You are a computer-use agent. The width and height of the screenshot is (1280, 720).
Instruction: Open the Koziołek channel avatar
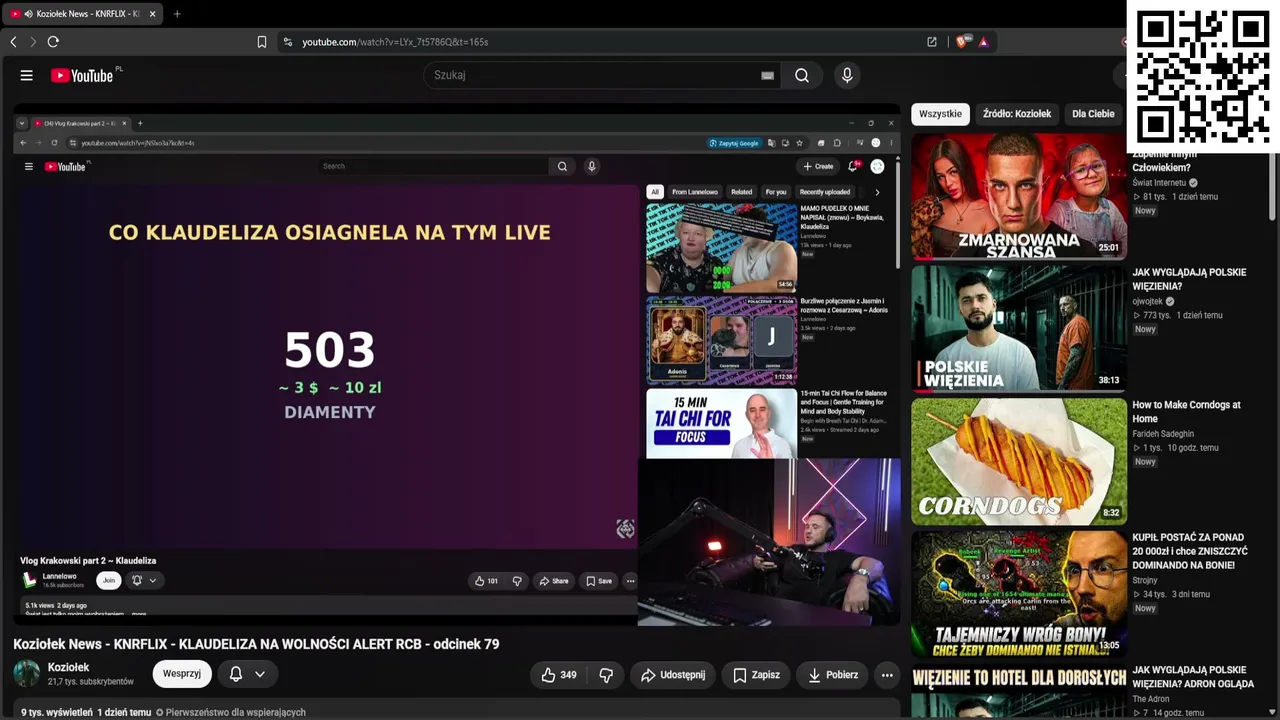click(x=27, y=674)
